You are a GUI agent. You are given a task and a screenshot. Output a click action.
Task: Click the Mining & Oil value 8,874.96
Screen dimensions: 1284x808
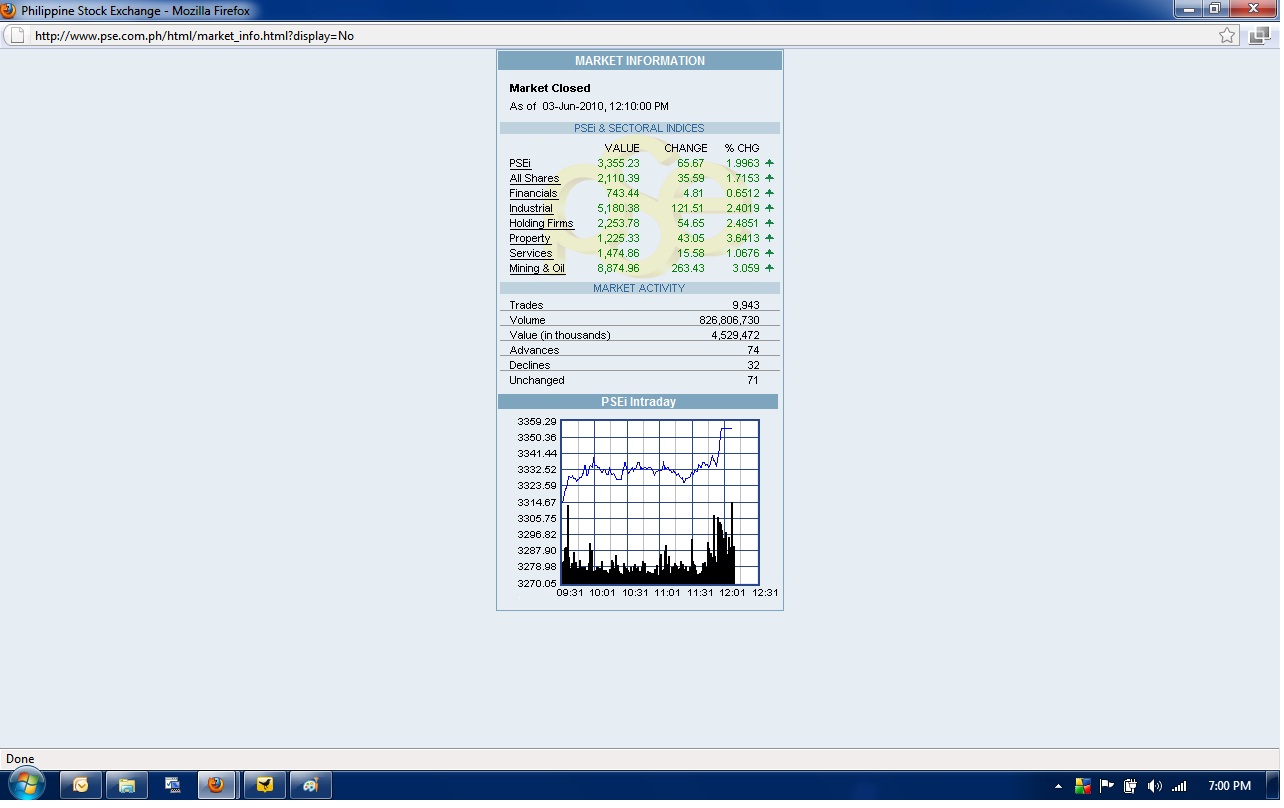(x=618, y=269)
